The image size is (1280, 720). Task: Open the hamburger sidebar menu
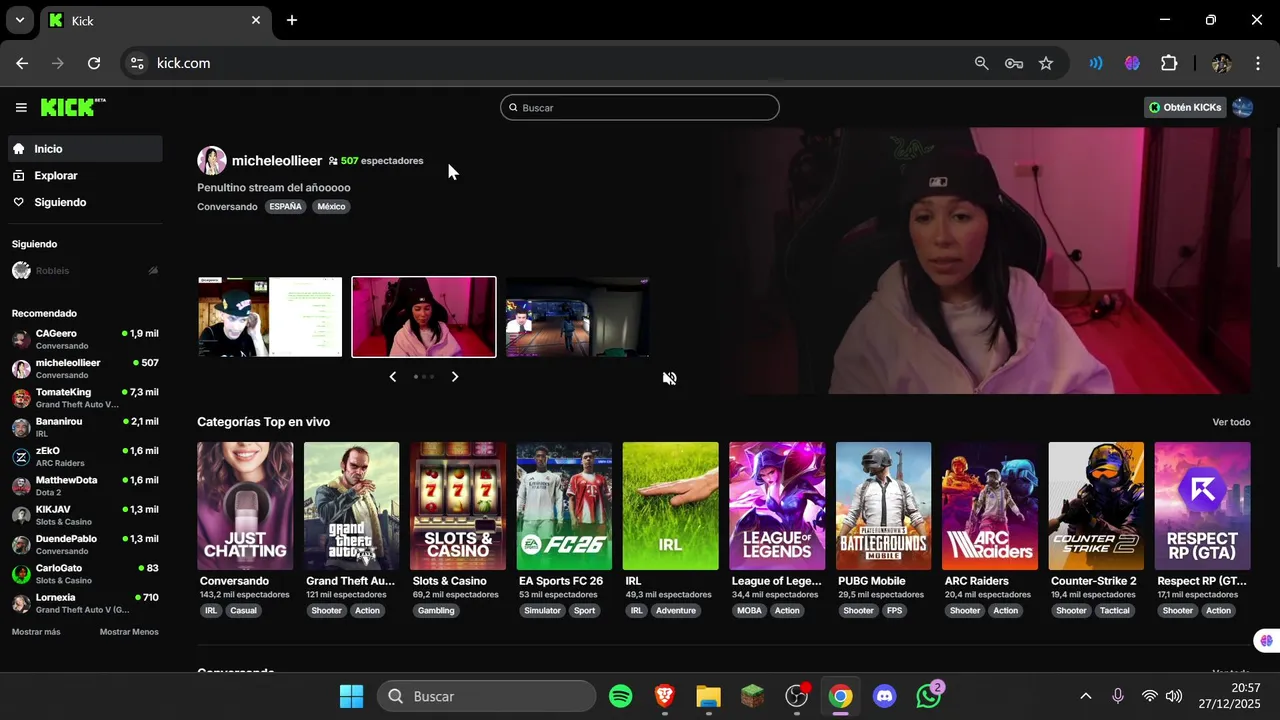(21, 107)
